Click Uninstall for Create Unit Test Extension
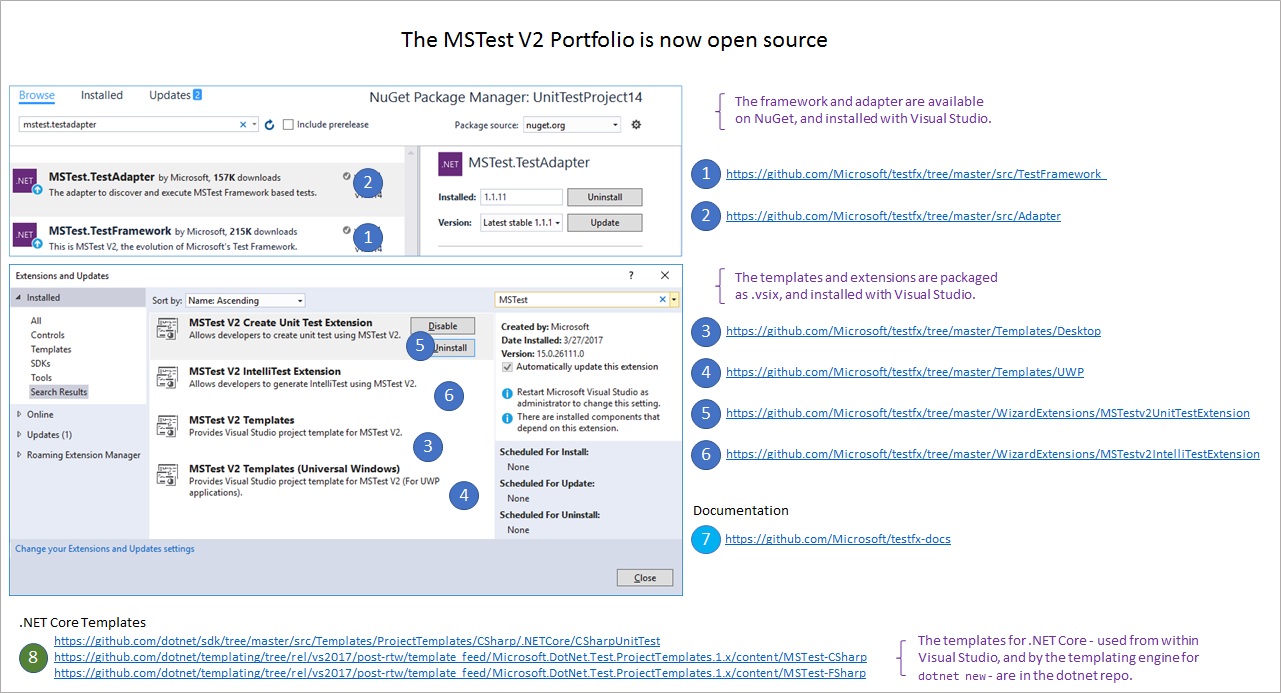This screenshot has height=693, width=1281. pyautogui.click(x=450, y=348)
